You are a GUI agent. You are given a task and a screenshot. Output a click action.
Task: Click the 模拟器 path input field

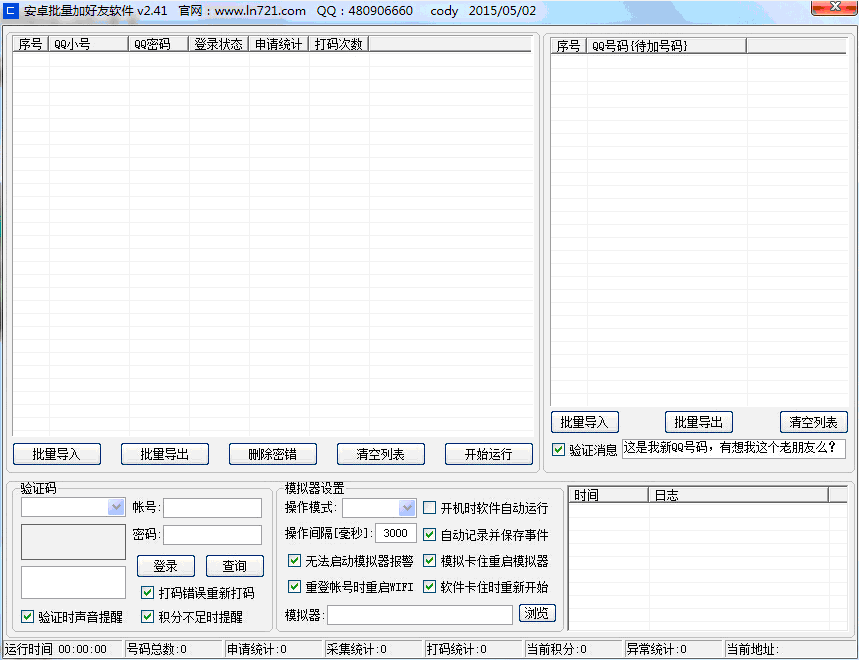click(x=420, y=615)
